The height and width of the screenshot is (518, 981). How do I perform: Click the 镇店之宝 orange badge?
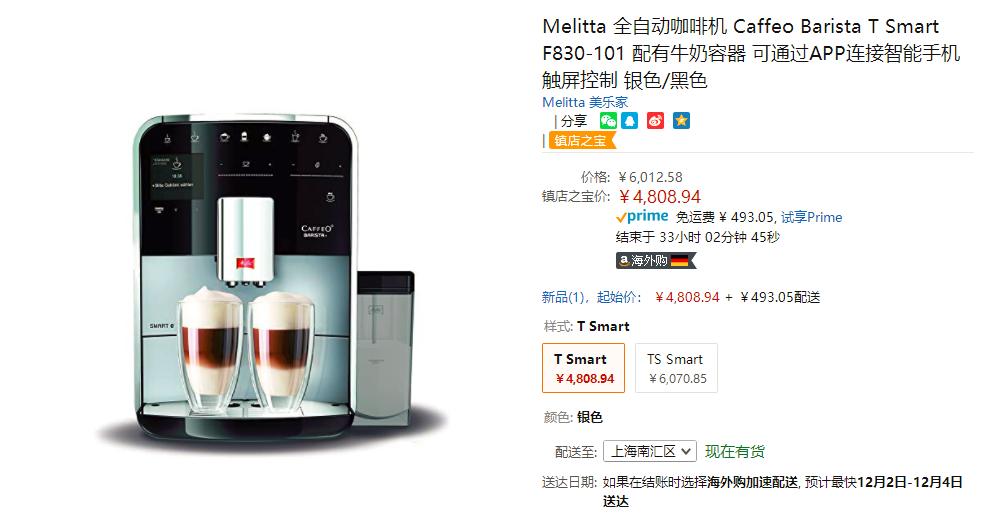(581, 141)
